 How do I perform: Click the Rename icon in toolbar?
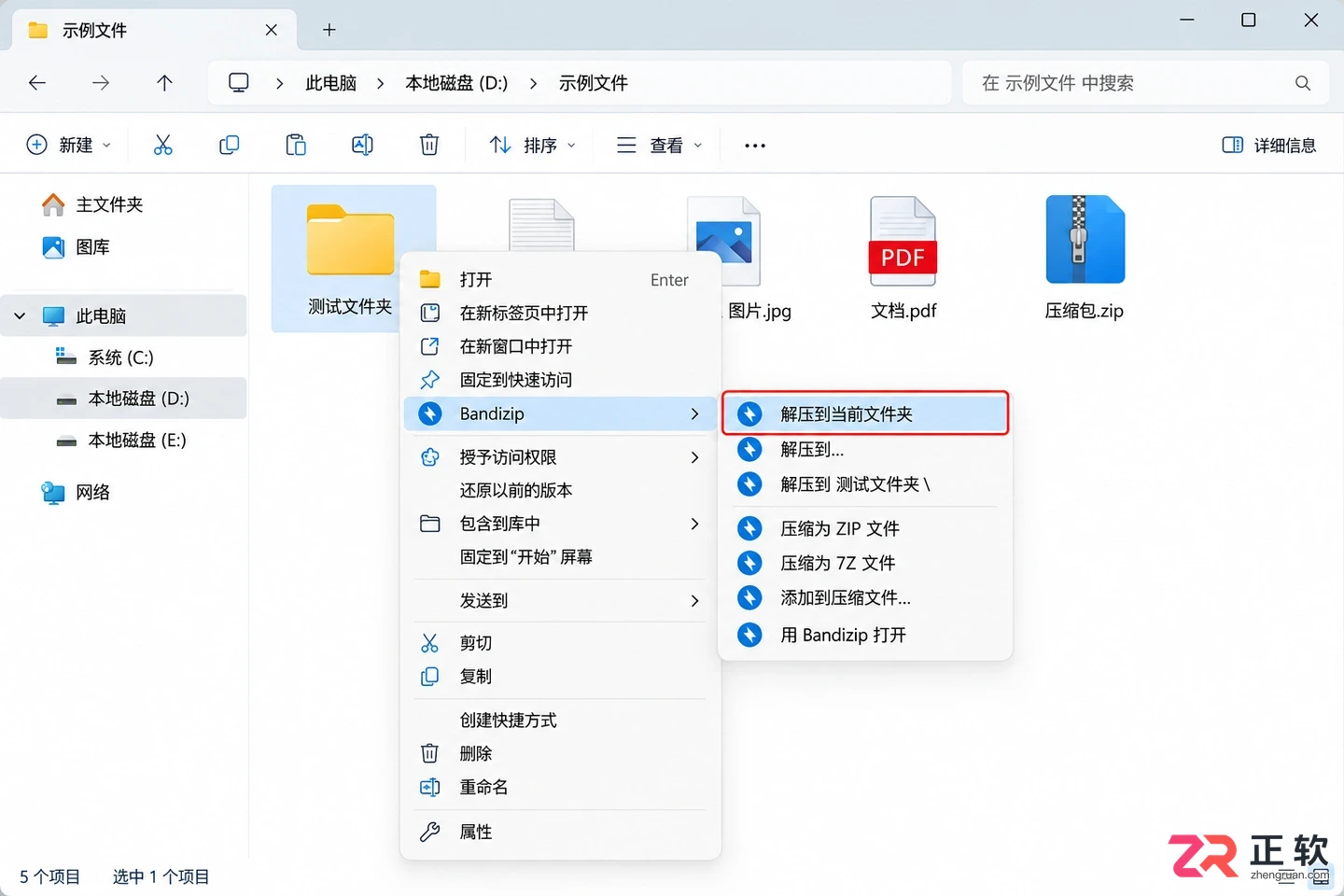362,145
